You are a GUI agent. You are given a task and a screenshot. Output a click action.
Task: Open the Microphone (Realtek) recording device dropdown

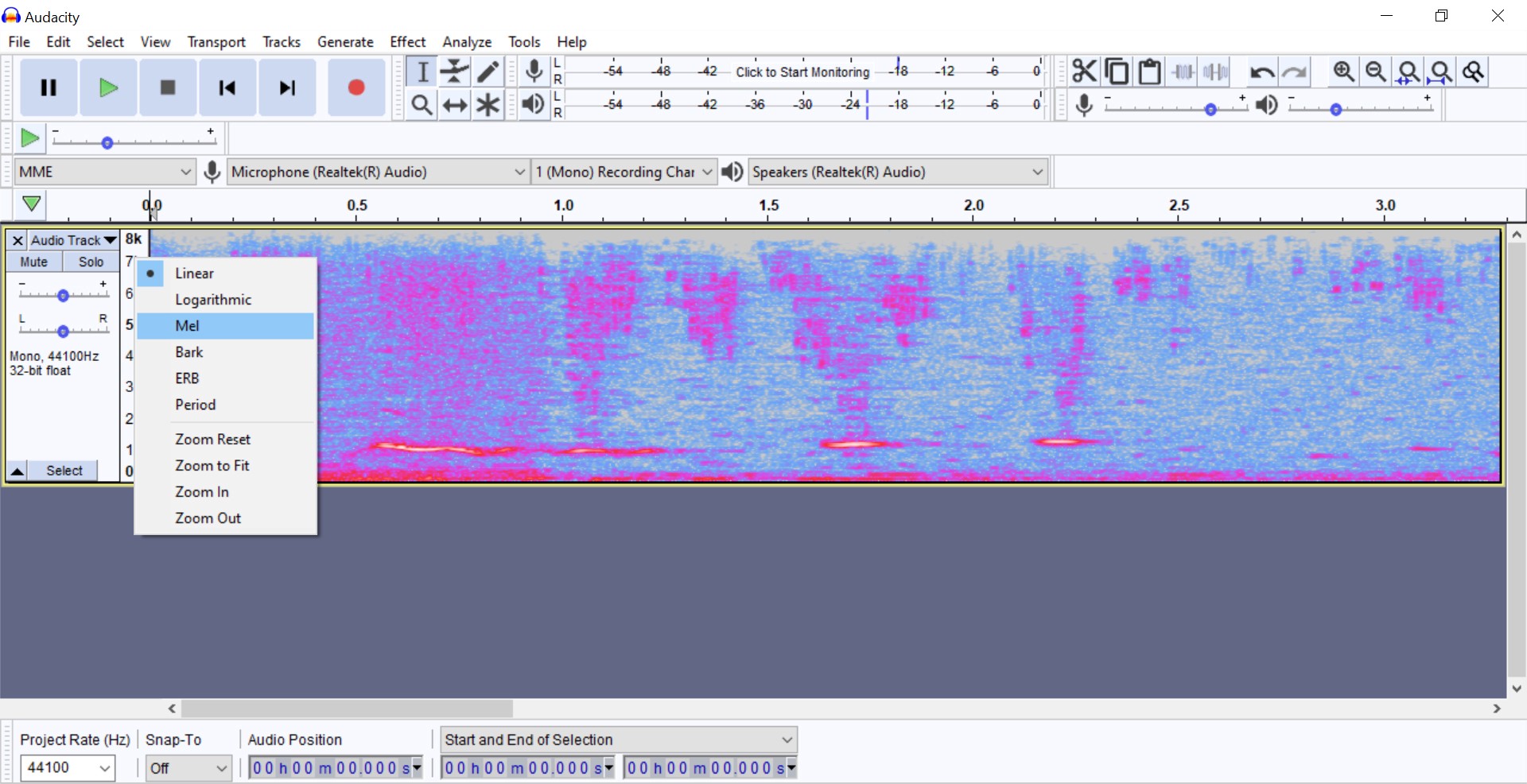379,172
